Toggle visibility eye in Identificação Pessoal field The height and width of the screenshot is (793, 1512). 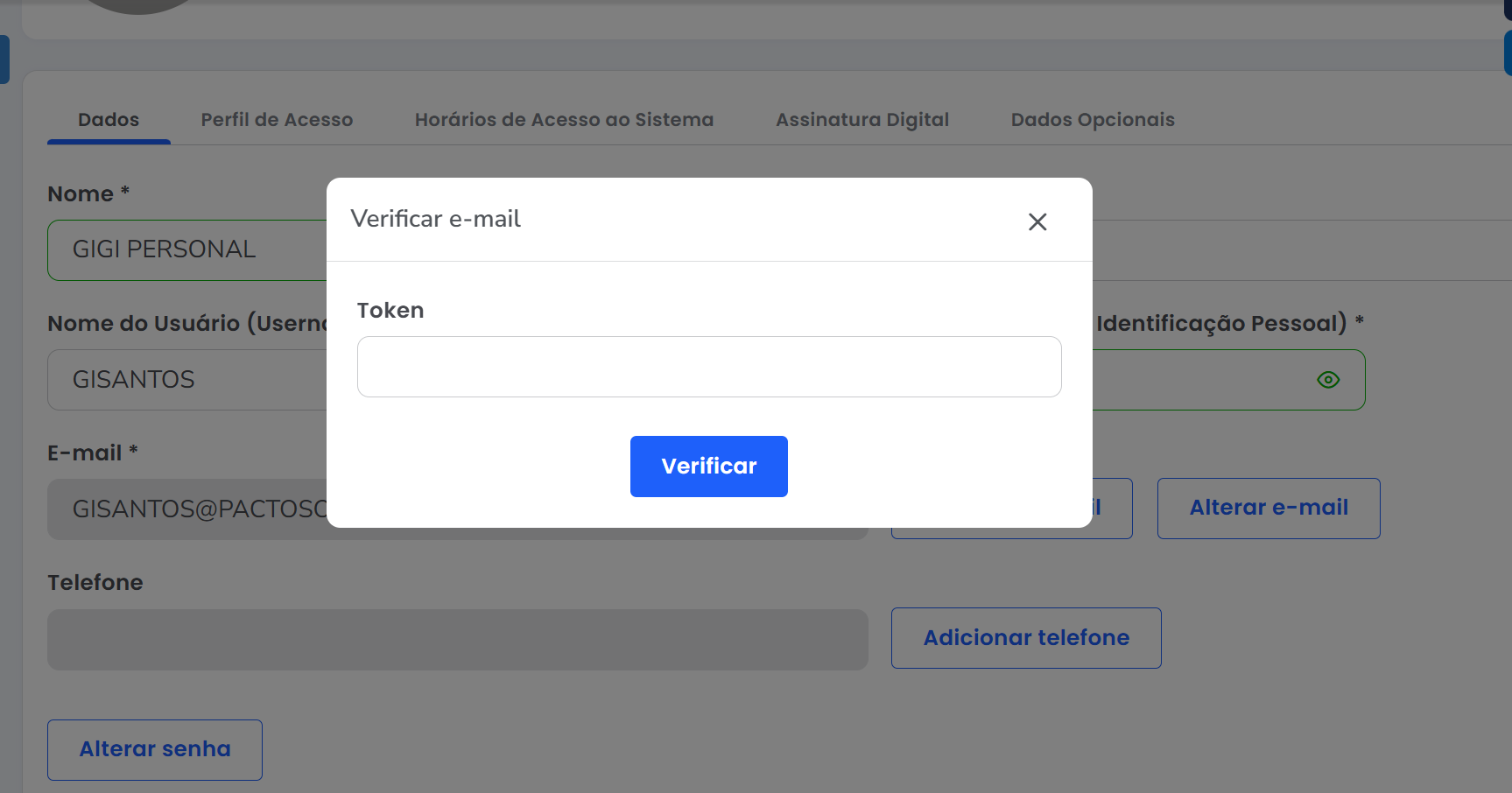[1328, 380]
